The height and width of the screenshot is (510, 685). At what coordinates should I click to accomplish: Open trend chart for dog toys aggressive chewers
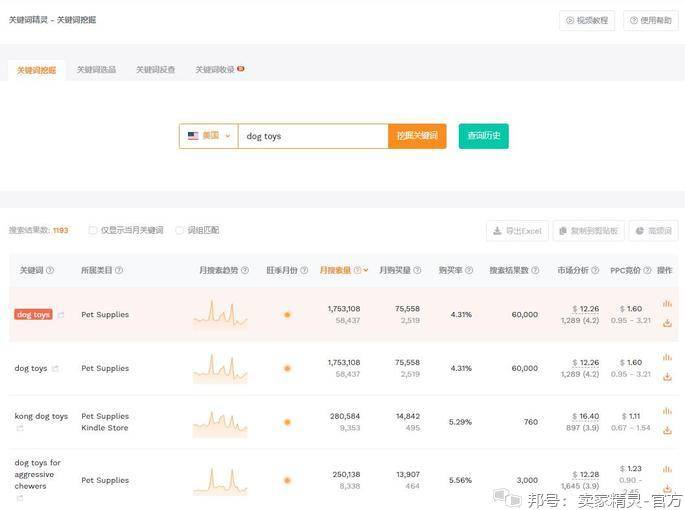pos(220,481)
